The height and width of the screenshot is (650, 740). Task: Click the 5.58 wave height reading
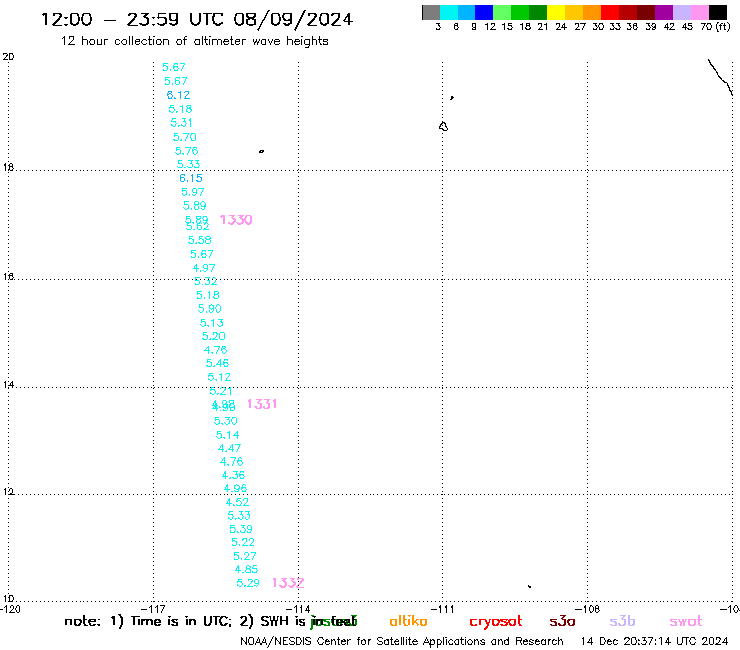tap(200, 240)
